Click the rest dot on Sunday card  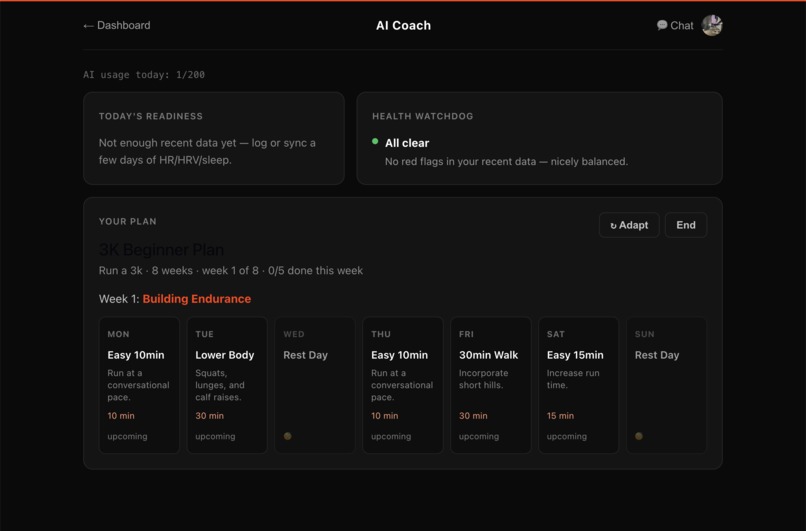pyautogui.click(x=639, y=436)
